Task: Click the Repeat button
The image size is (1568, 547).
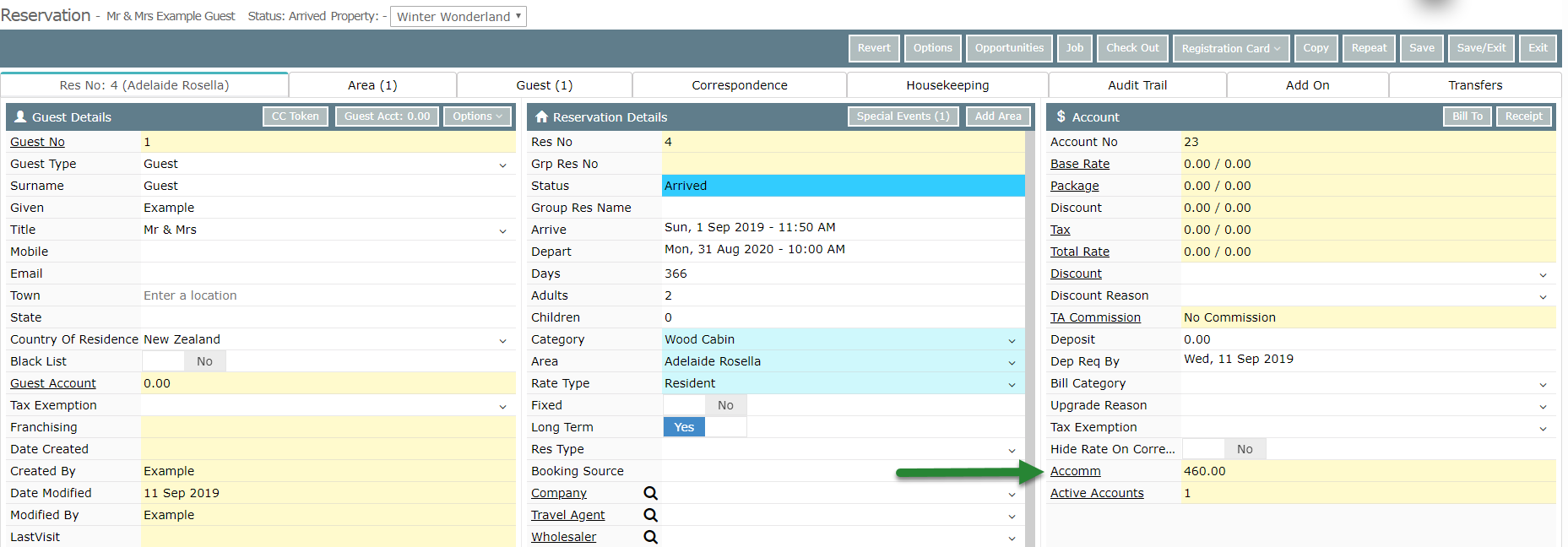Action: click(1369, 48)
